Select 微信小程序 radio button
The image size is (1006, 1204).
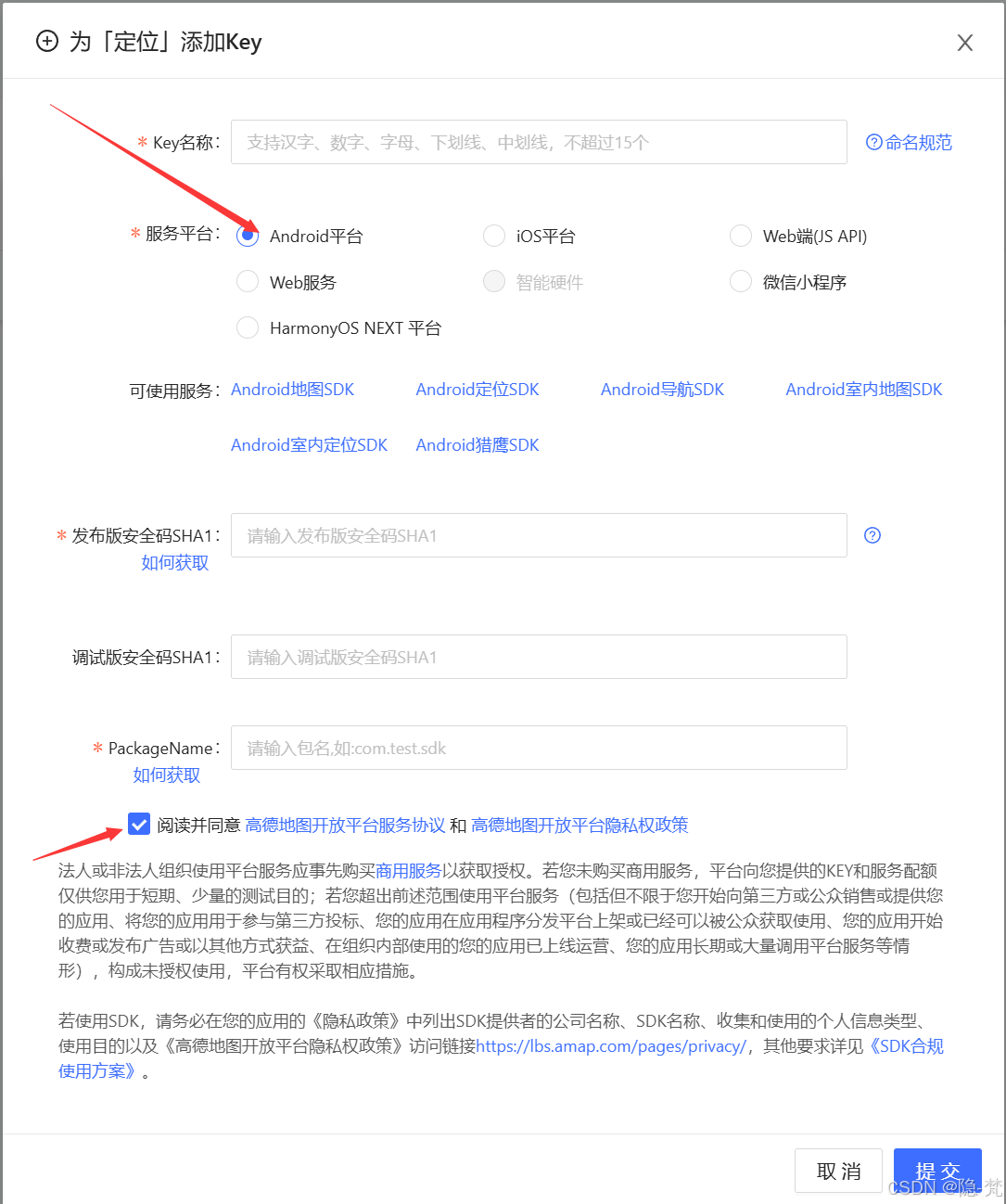(x=741, y=281)
